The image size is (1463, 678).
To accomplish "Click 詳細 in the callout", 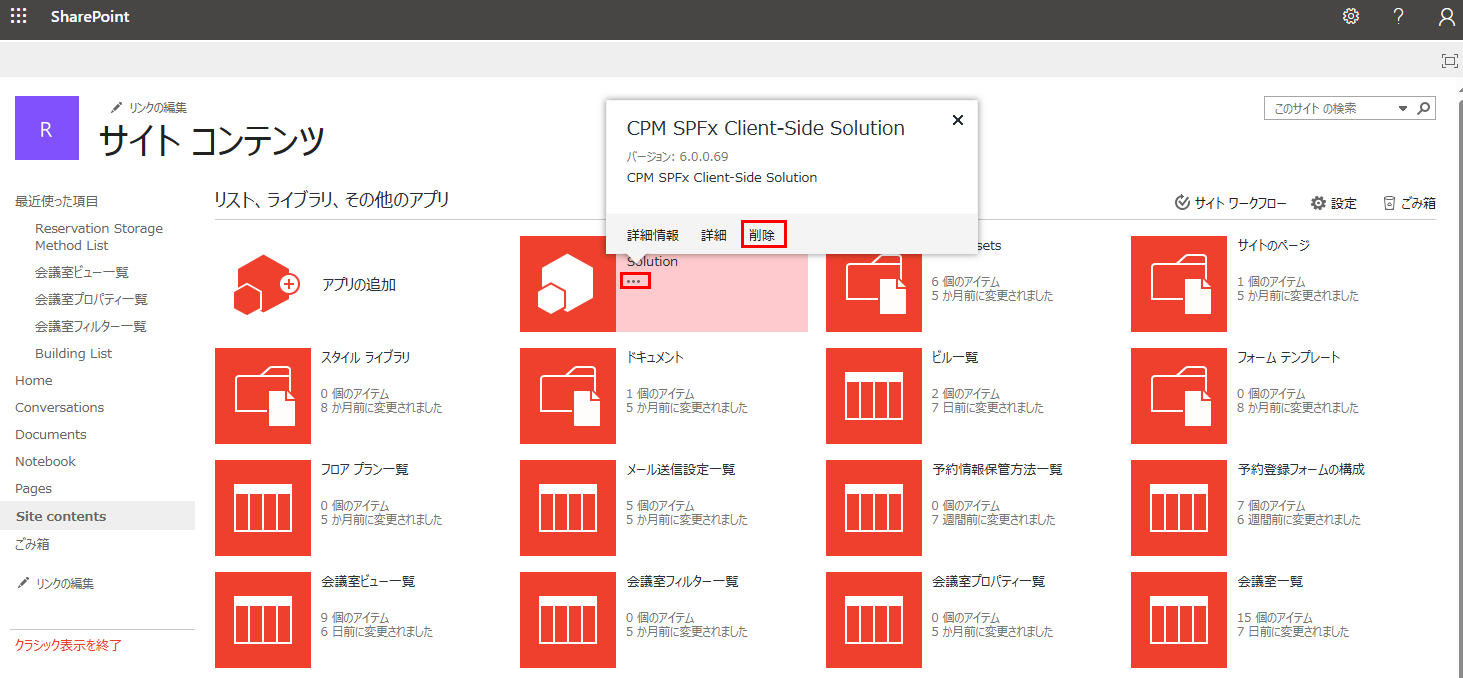I will (x=714, y=235).
